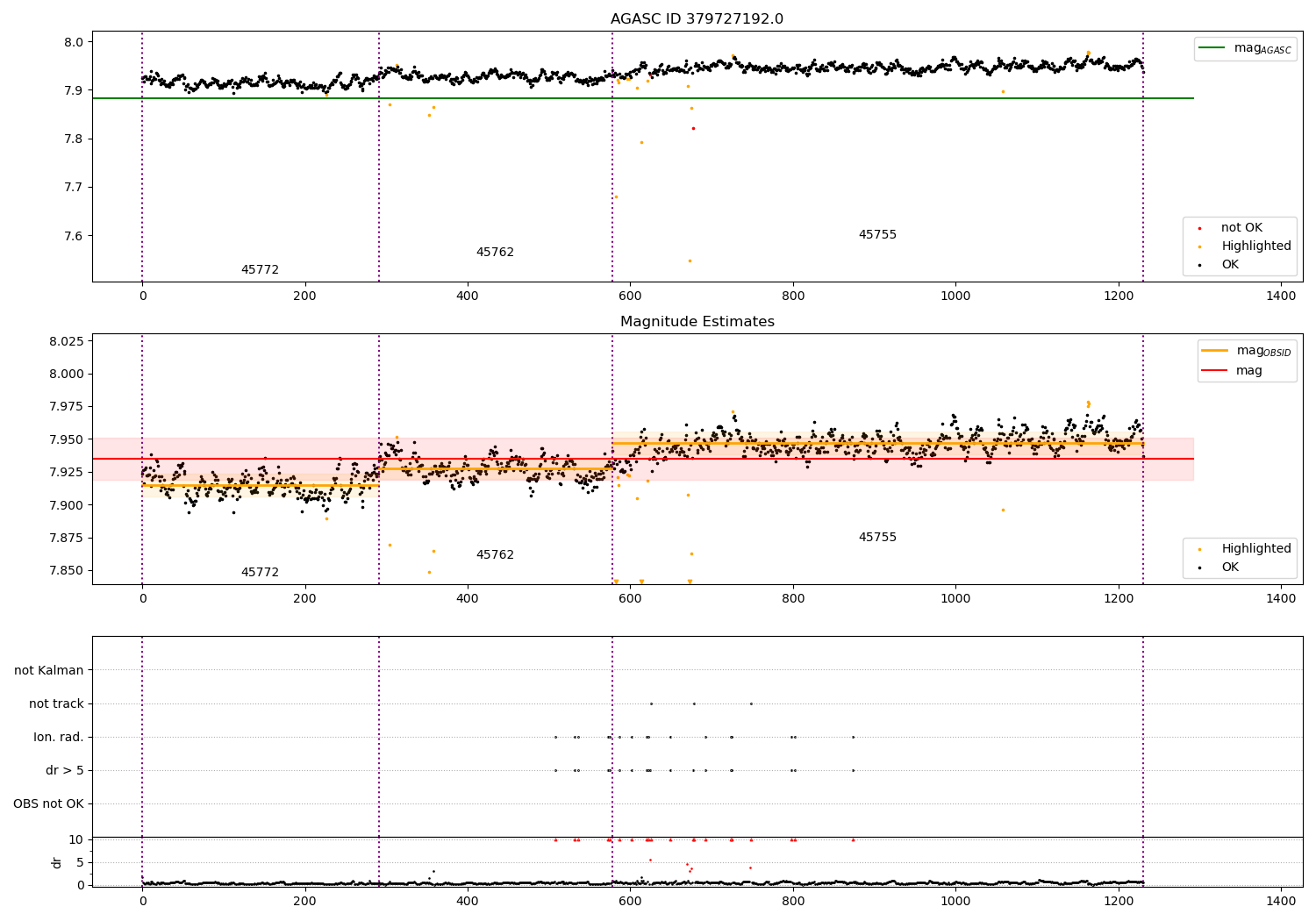Select the Magnitude Estimates subplot title
Screen dimensions: 1316x921
(697, 322)
